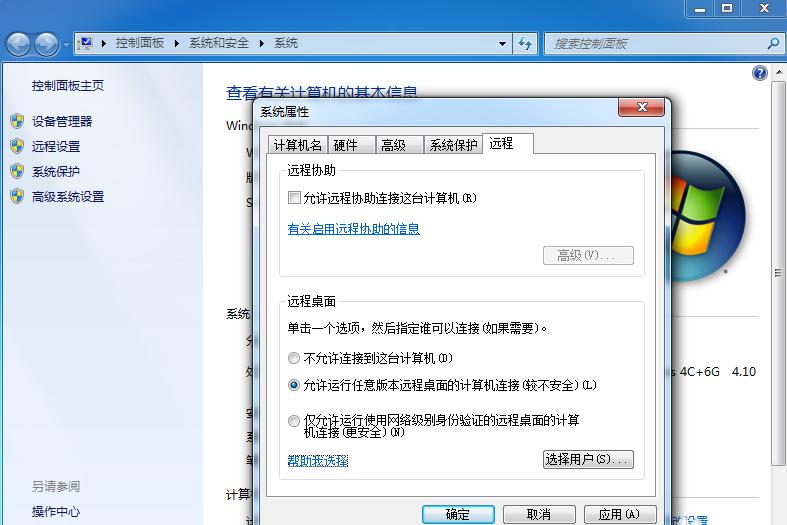This screenshot has height=525, width=787.
Task: Minimize the control panel window
Action: [700, 8]
